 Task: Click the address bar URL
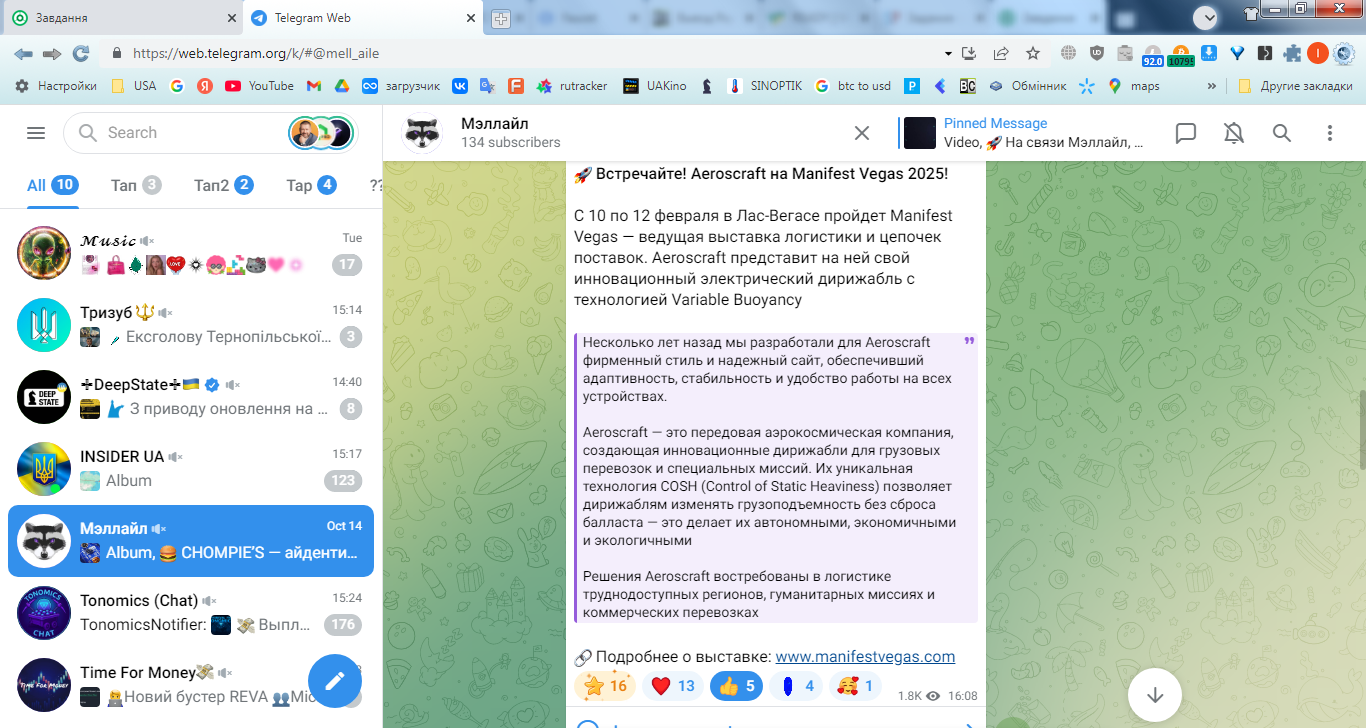point(256,54)
